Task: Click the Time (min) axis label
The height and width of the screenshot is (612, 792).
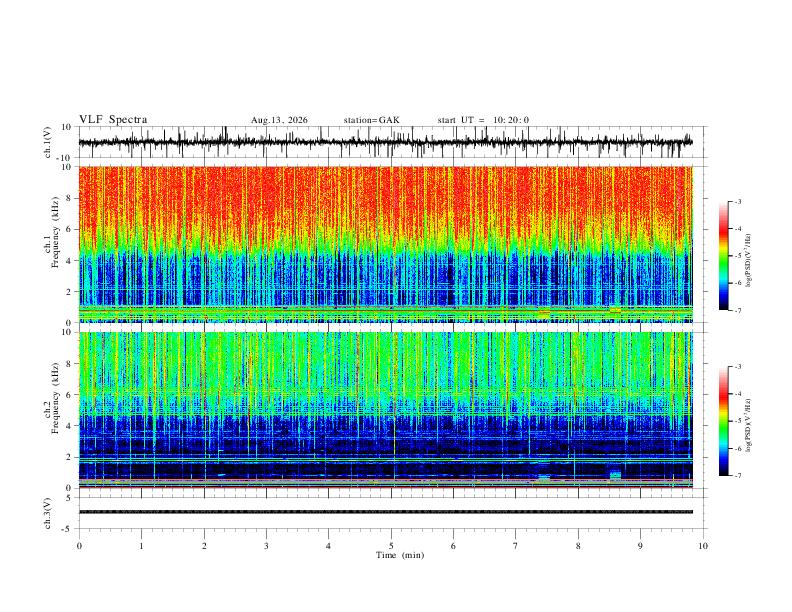Action: tap(400, 555)
